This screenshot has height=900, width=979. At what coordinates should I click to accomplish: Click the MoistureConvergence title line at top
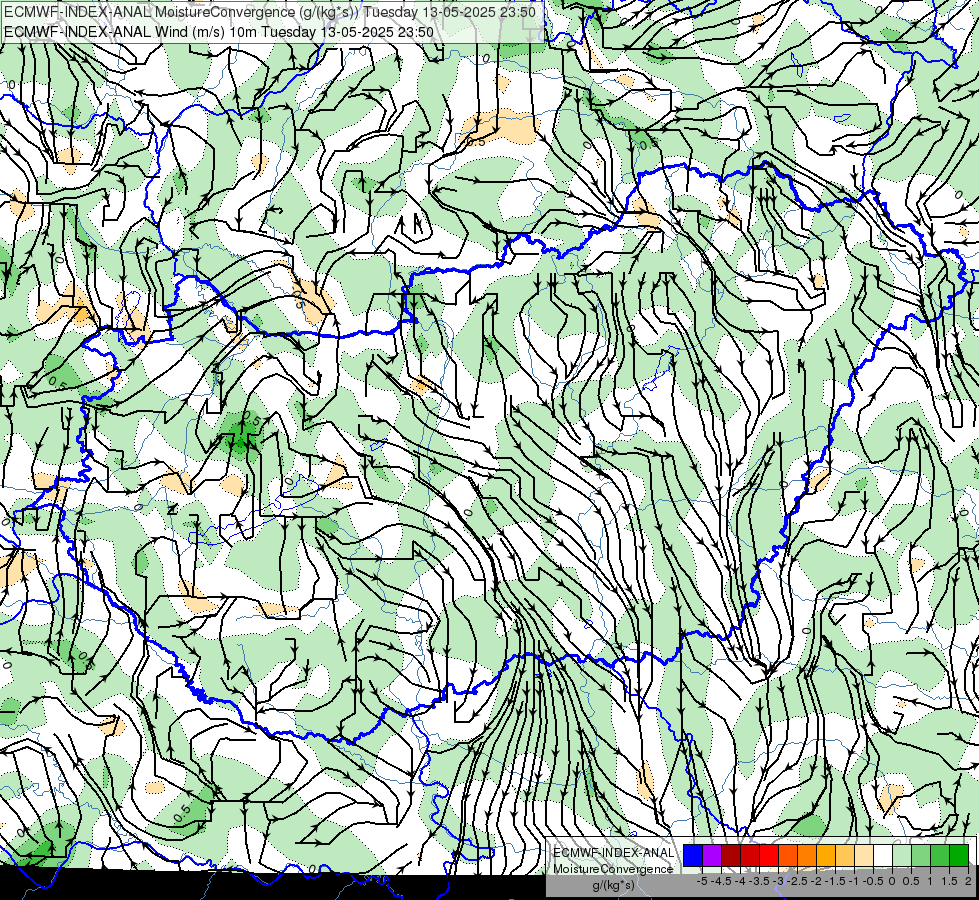(270, 12)
